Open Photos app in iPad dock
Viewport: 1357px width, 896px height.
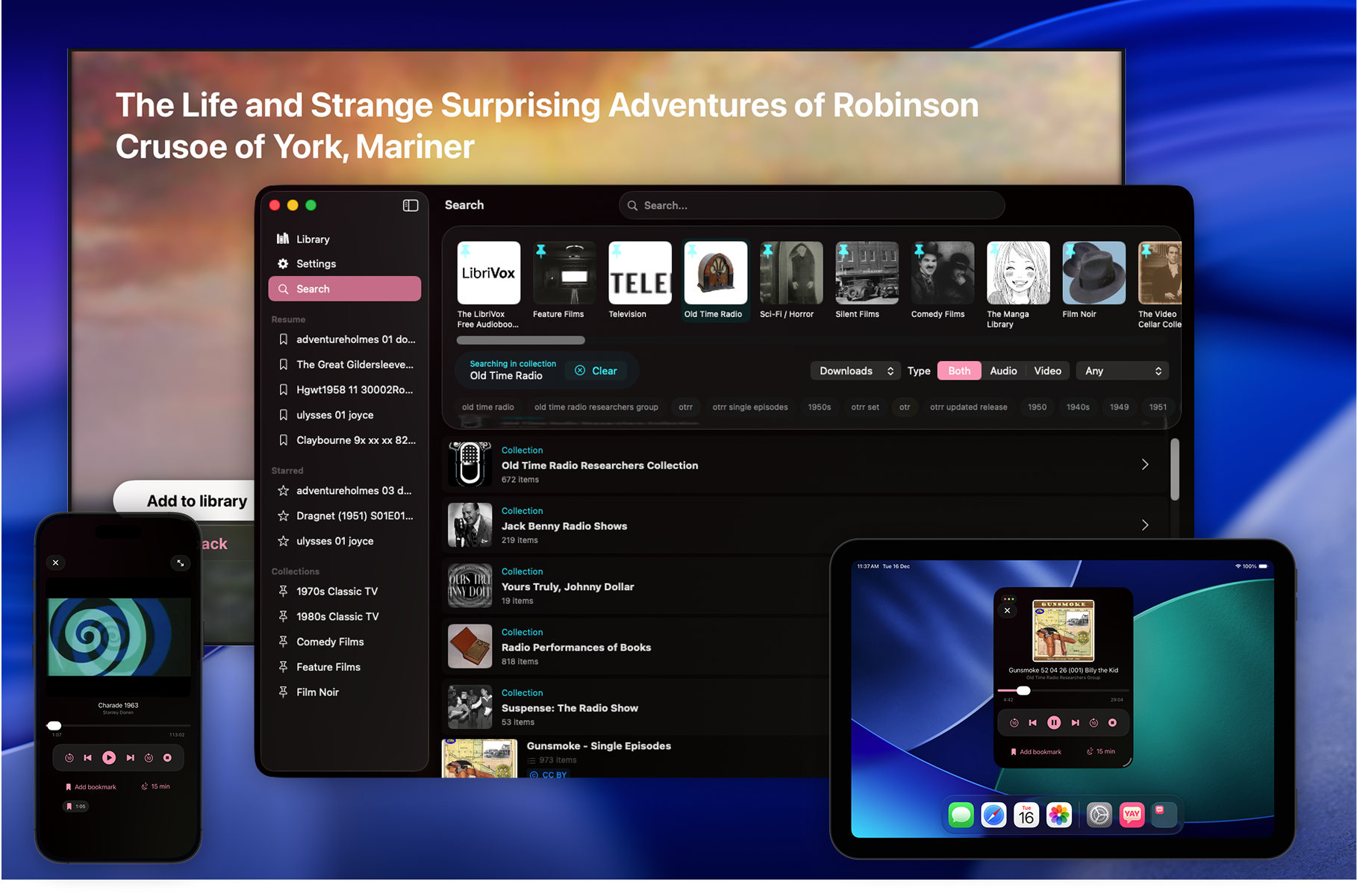tap(1058, 815)
